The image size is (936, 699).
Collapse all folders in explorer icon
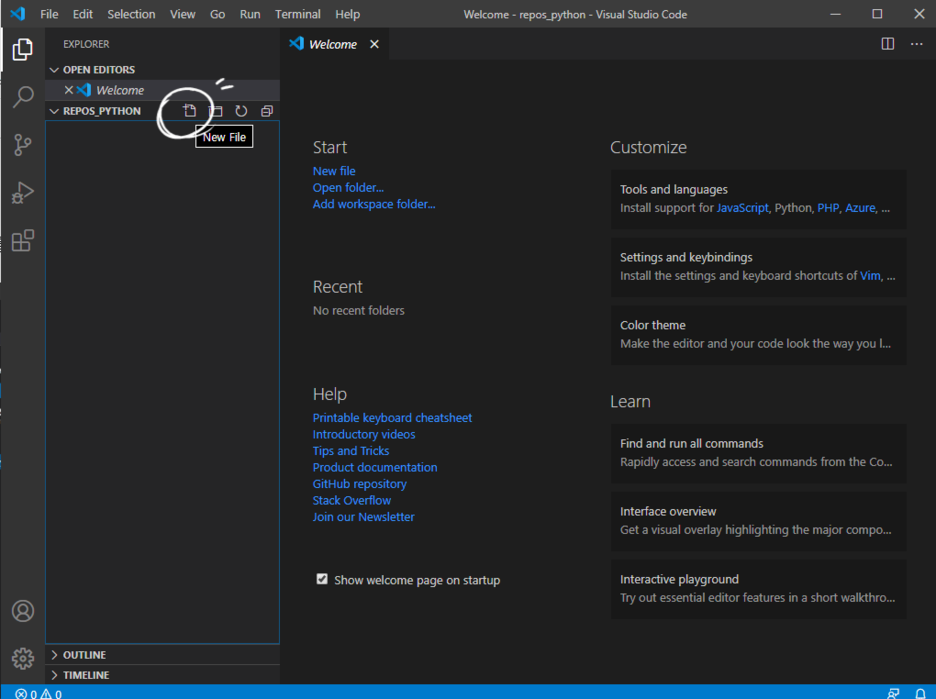pos(267,110)
